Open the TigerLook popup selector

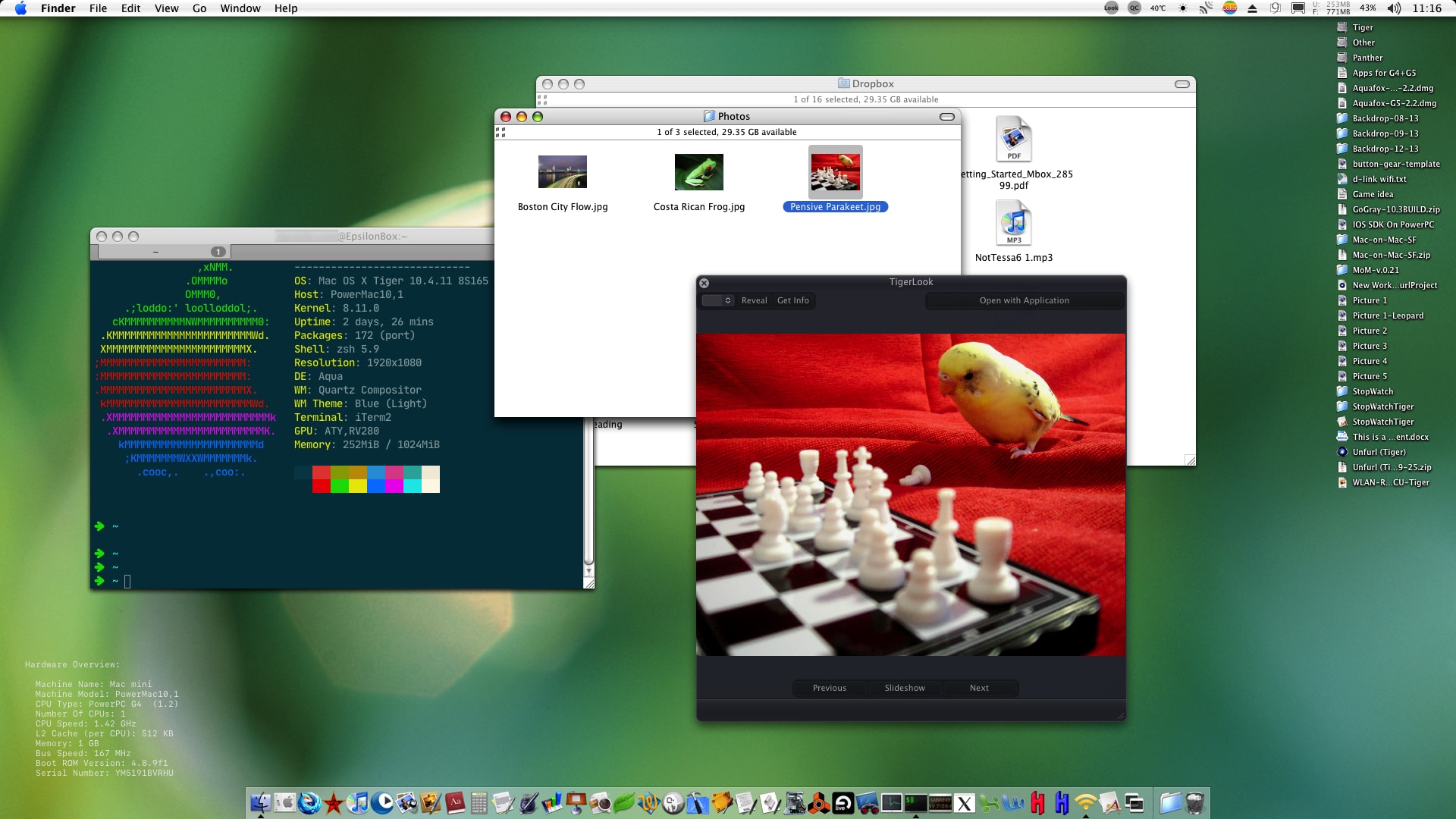click(717, 300)
